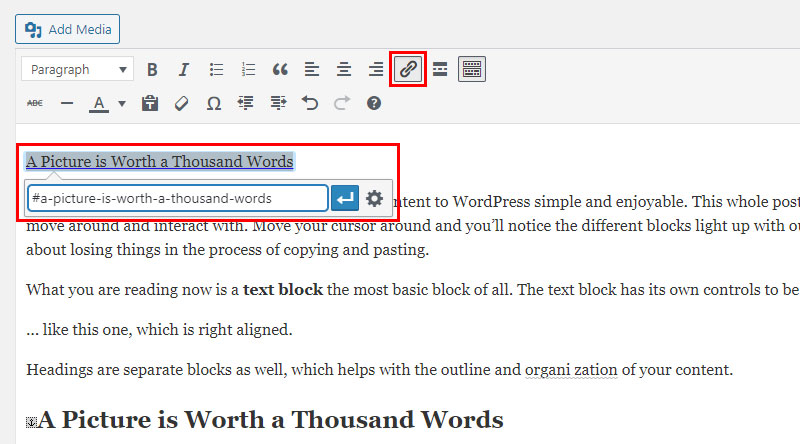Insert Read More tag
This screenshot has height=444, width=800.
(x=440, y=69)
